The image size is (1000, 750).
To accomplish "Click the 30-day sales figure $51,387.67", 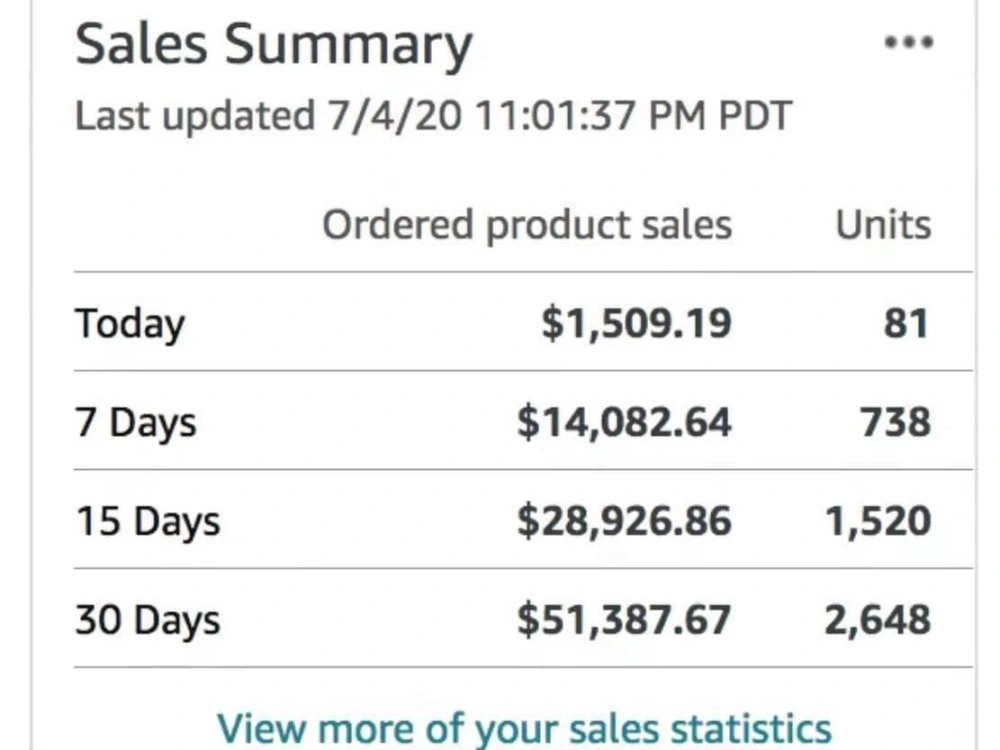I will 624,619.
